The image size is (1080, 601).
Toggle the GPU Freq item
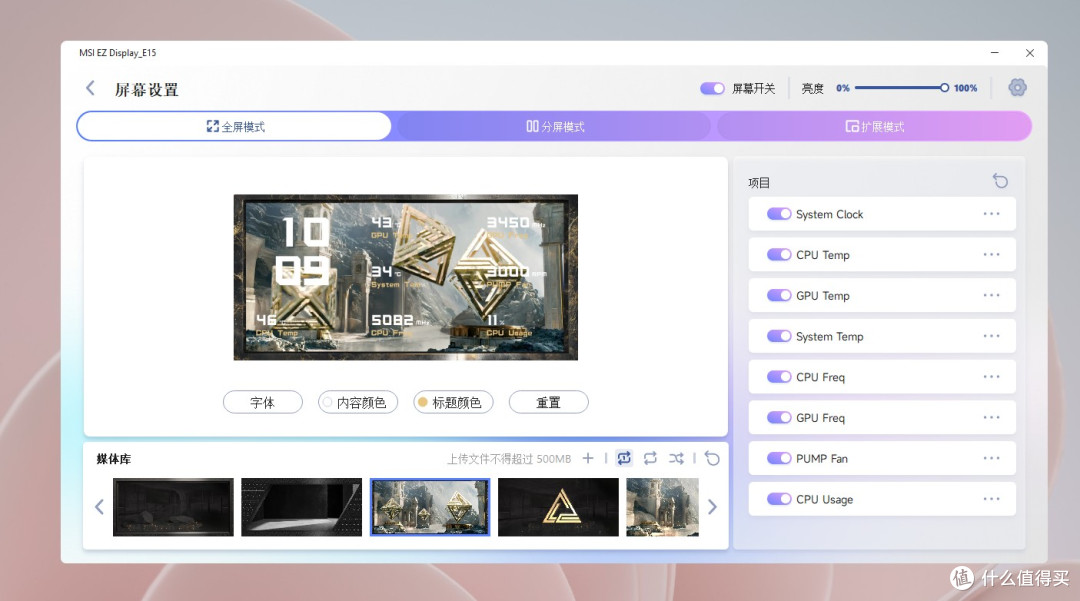point(779,418)
